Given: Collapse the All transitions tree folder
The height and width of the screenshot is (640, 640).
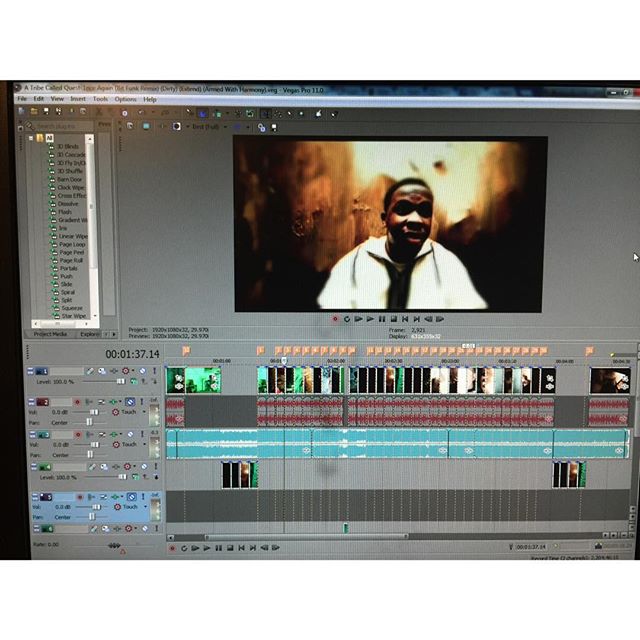Looking at the screenshot, I should (31, 138).
